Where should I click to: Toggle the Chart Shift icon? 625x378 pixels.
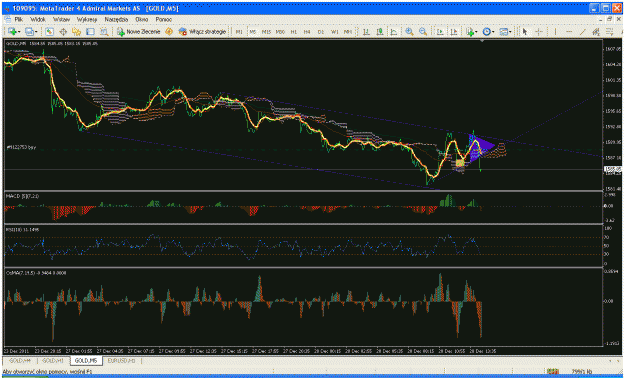pos(454,32)
